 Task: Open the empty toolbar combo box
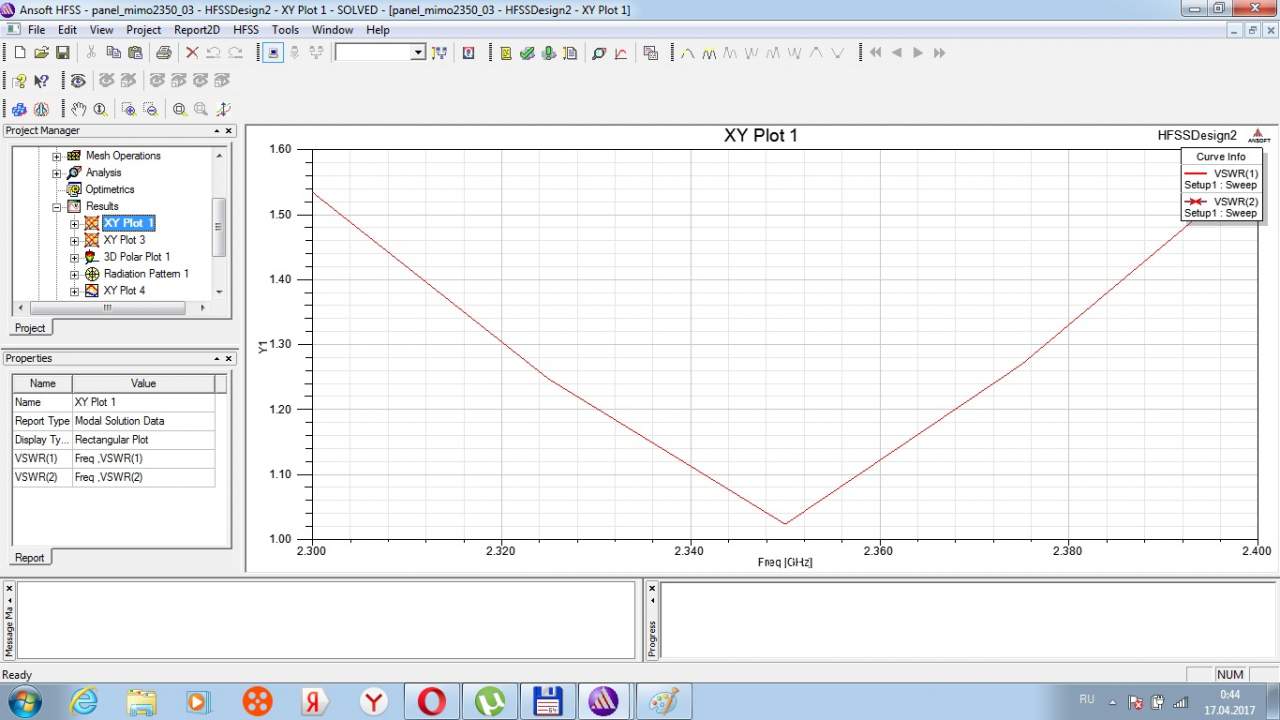(x=380, y=53)
